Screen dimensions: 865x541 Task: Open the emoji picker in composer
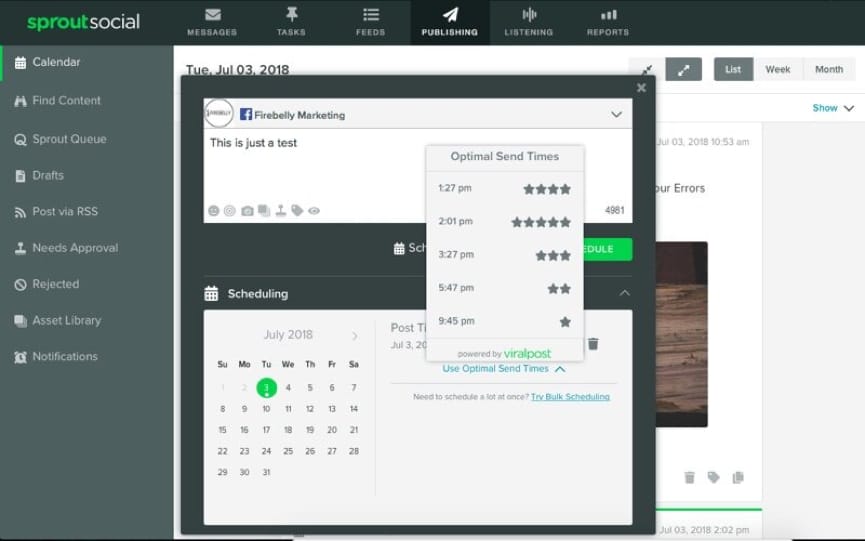pyautogui.click(x=213, y=211)
